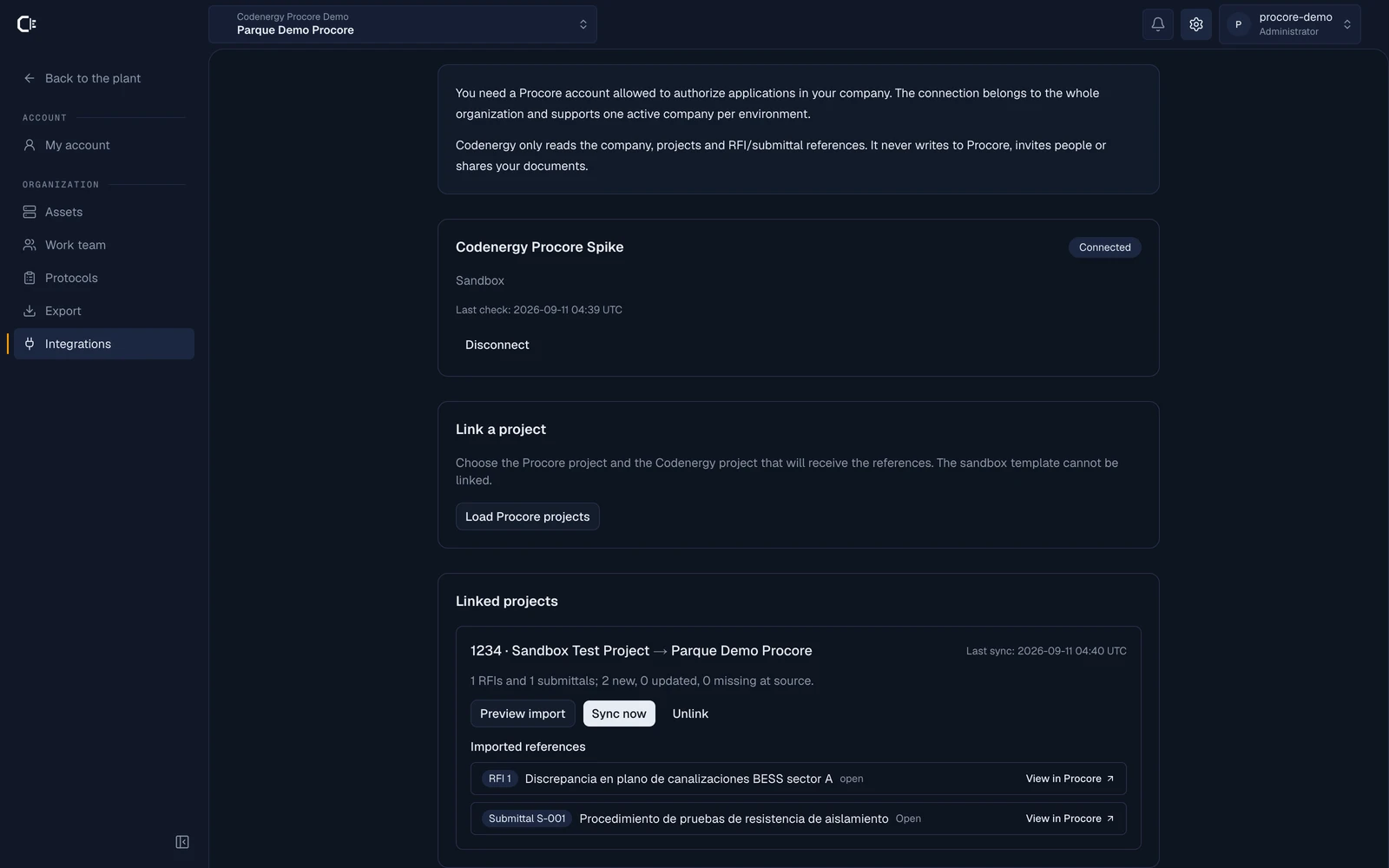1389x868 pixels.
Task: Disconnect the Procore connection
Action: 497,345
